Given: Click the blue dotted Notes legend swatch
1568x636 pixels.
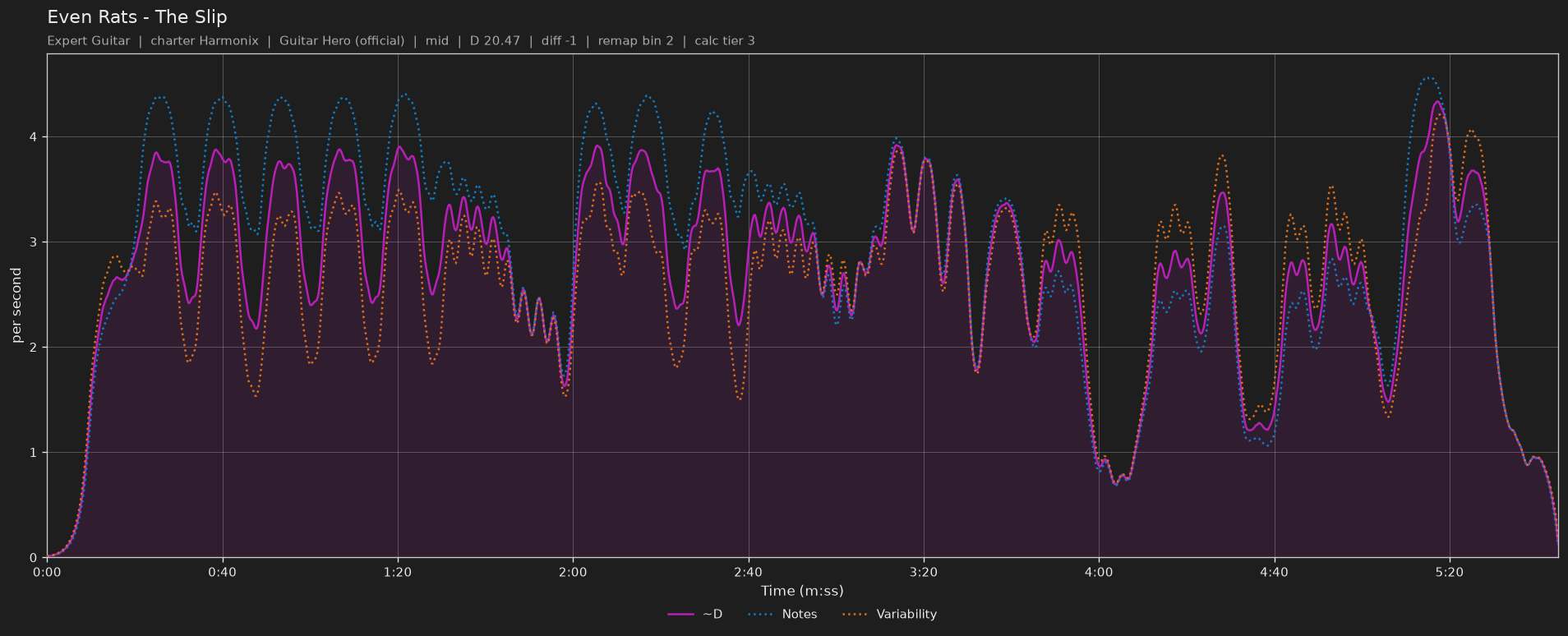Looking at the screenshot, I should tap(762, 614).
